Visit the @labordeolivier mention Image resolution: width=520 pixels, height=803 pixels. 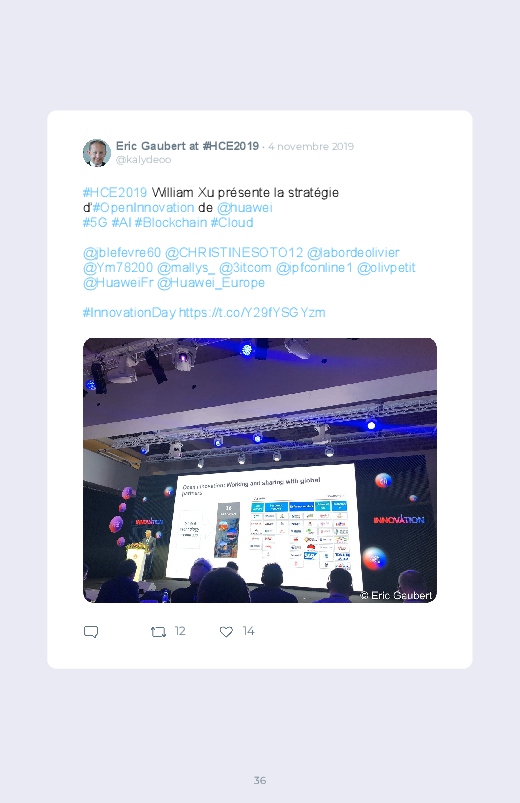(353, 252)
